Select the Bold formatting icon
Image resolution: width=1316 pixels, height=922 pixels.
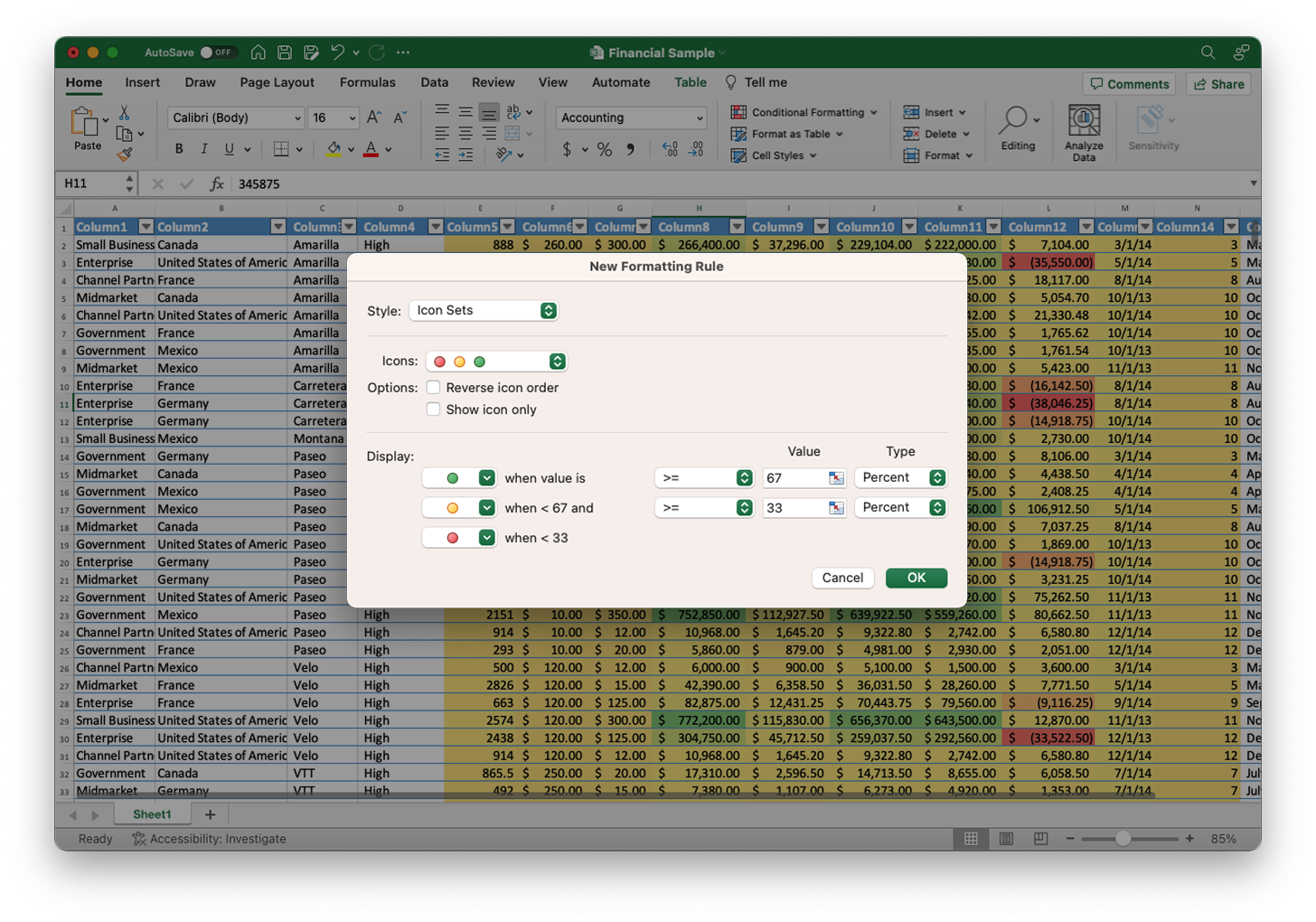point(178,148)
